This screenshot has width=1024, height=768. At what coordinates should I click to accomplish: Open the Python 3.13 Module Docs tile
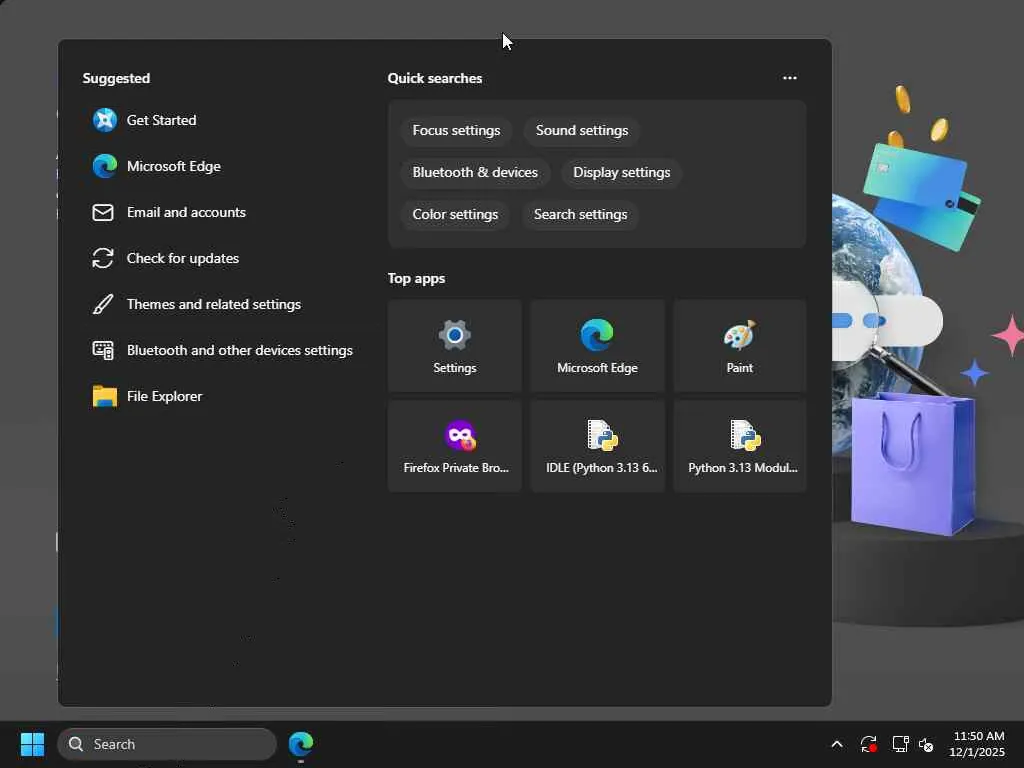pos(739,446)
